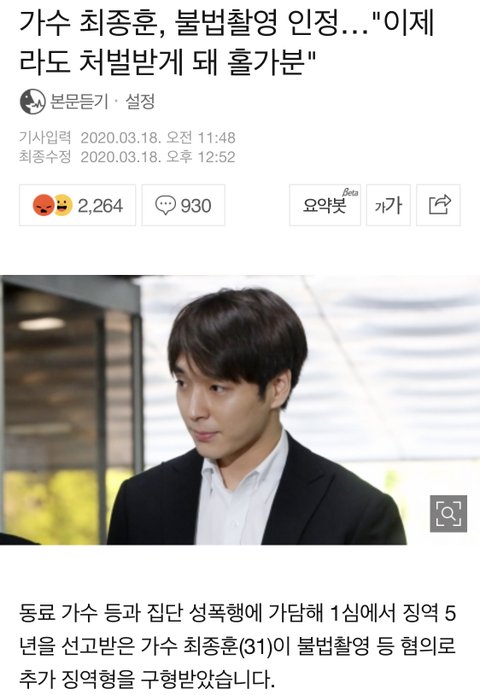Tap the share arrow icon
The width and height of the screenshot is (480, 695).
coord(439,205)
